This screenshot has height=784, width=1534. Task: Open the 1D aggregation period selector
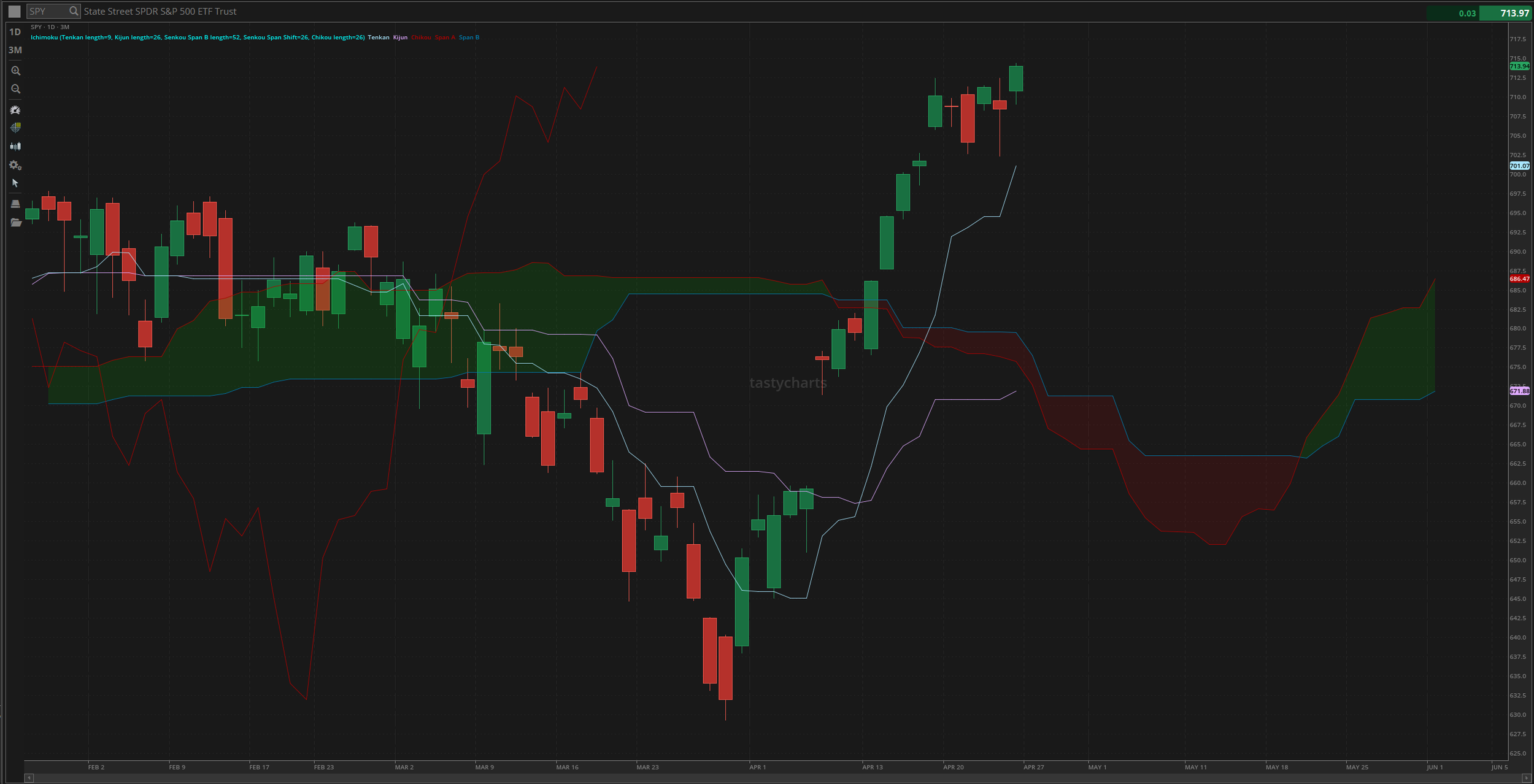pos(15,32)
